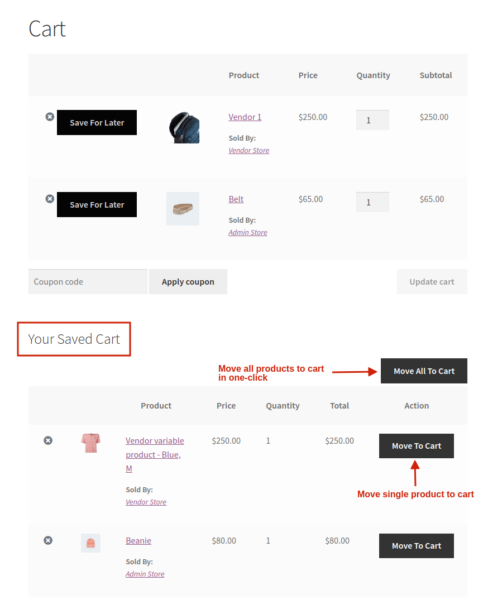Open the pink t-shirt thumbnail
This screenshot has height=600, width=483.
pyautogui.click(x=91, y=443)
